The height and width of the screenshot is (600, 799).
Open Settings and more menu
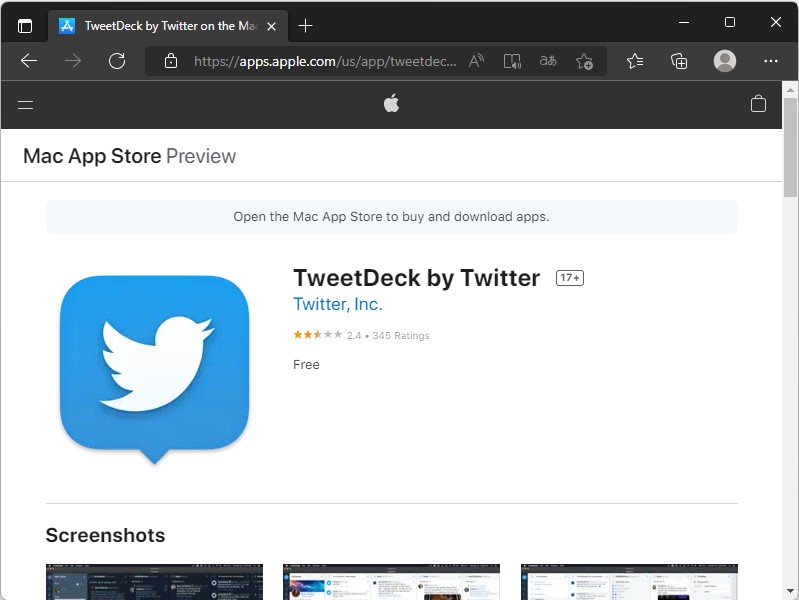click(771, 61)
